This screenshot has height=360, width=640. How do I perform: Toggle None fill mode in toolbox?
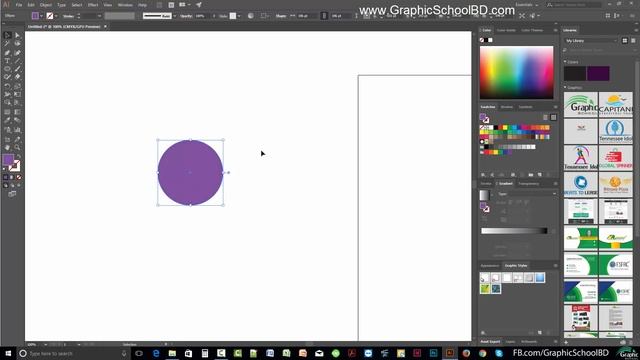click(19, 177)
